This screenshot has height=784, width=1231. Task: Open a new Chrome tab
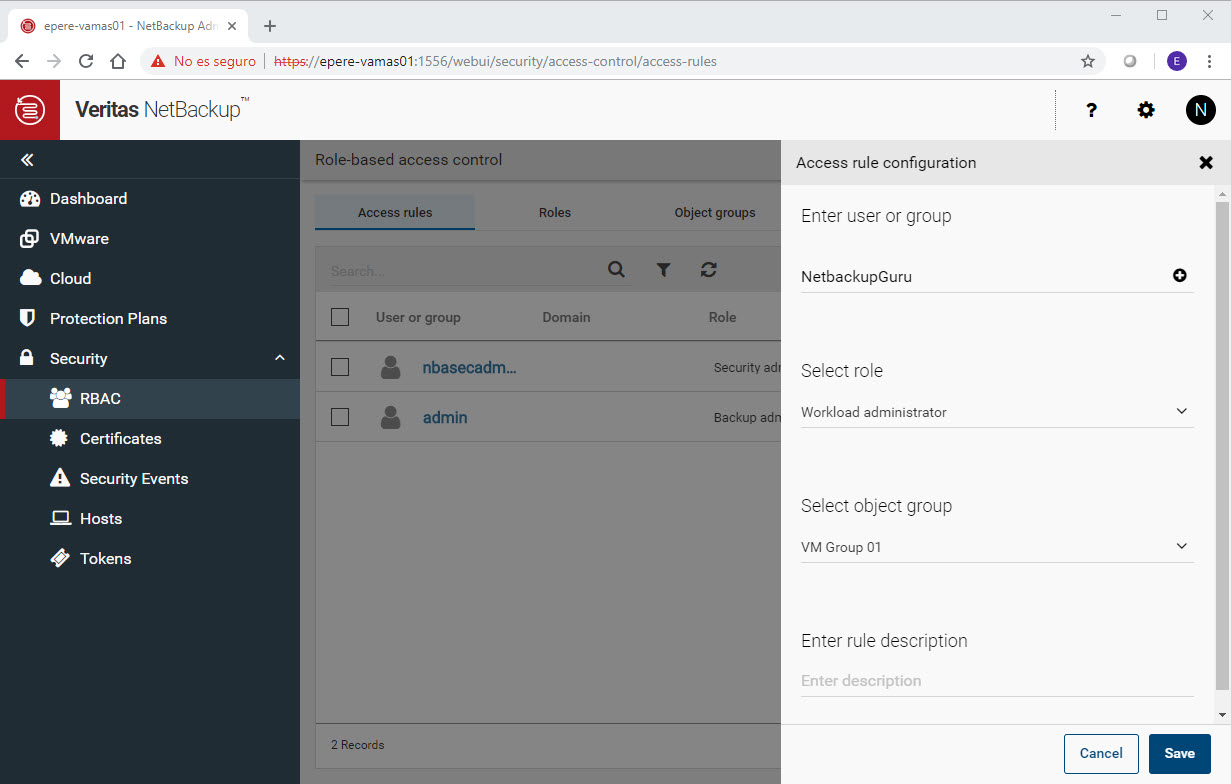tap(270, 26)
